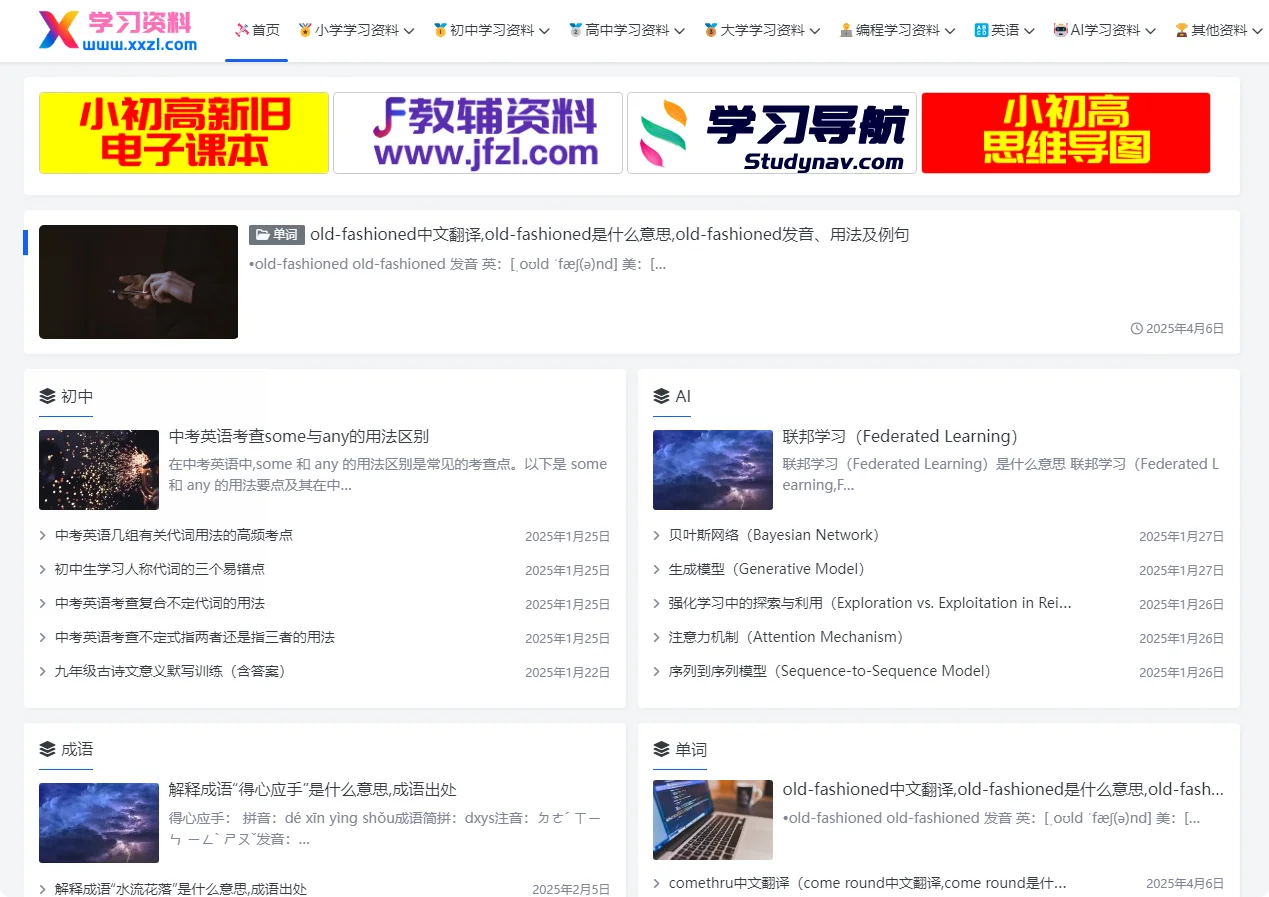Click the stacked-layers icon beside 初中 heading
This screenshot has height=897, width=1269.
point(45,395)
